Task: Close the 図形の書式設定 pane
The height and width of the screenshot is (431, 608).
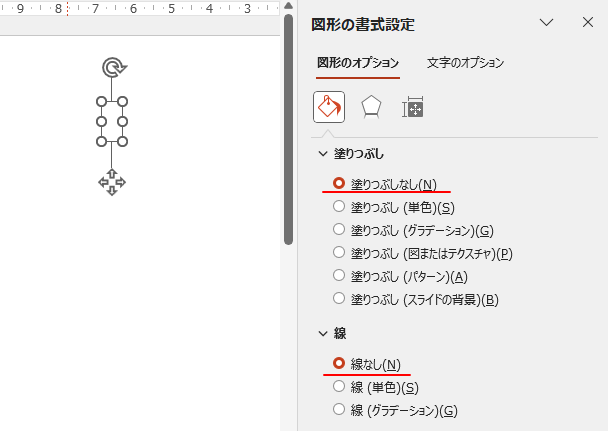Action: tap(588, 22)
